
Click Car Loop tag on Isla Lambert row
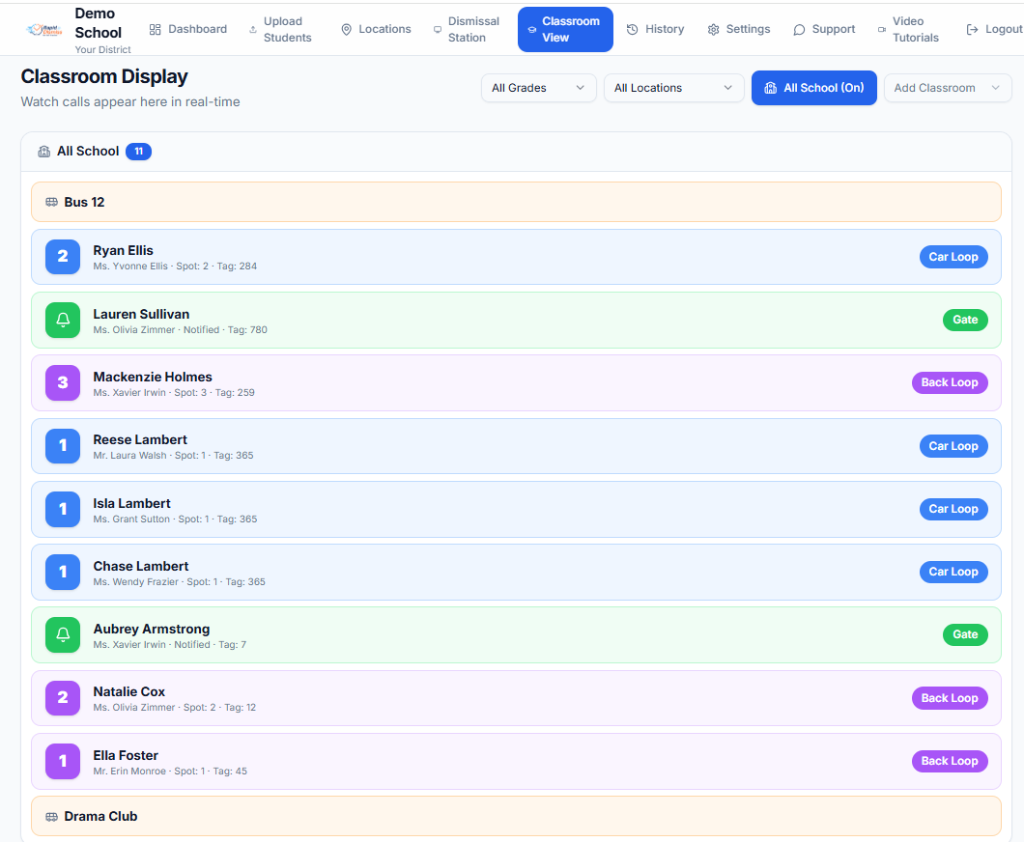(953, 510)
